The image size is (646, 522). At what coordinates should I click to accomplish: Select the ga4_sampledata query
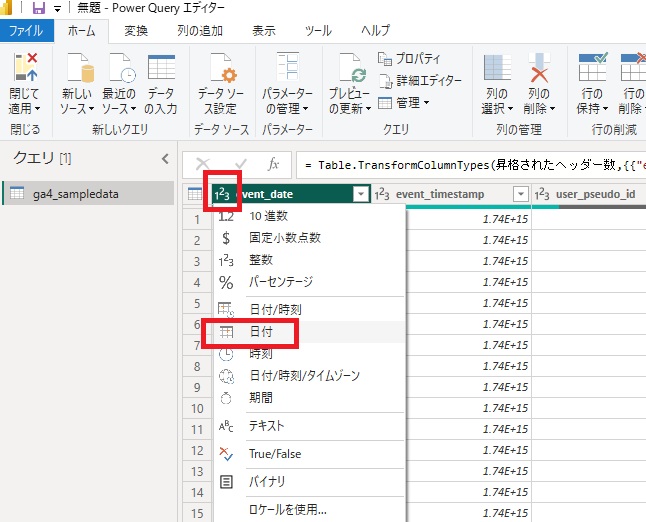click(88, 194)
